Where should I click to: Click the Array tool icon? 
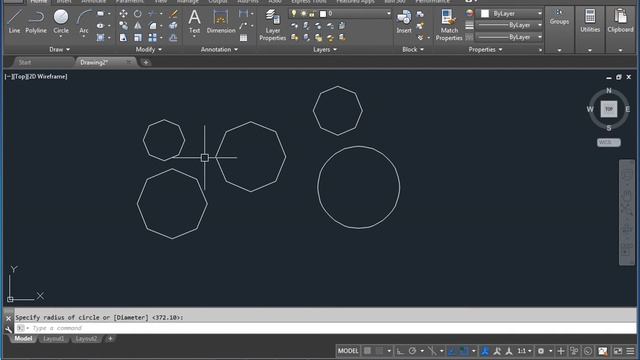[153, 38]
